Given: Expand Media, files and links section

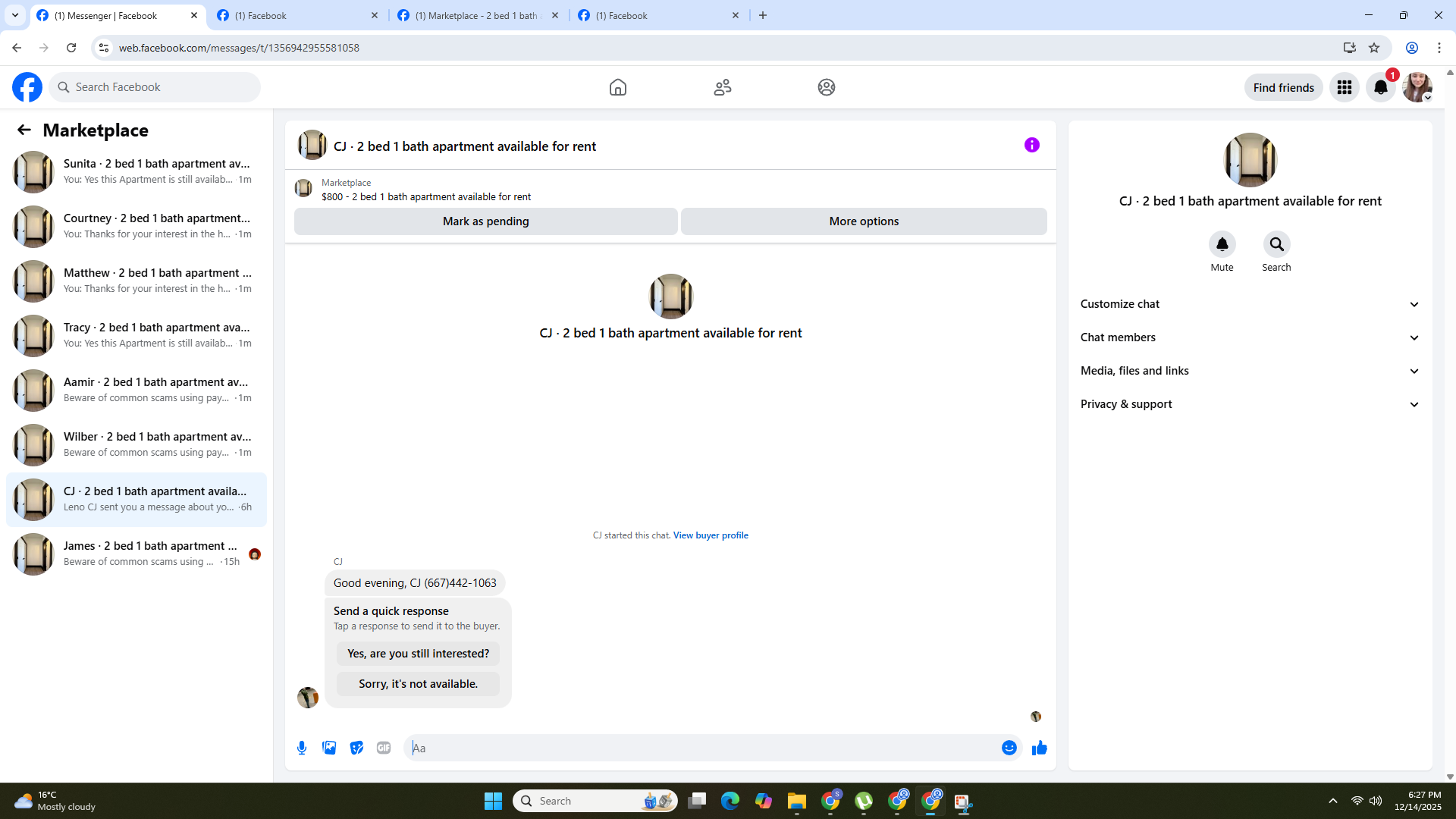Looking at the screenshot, I should pos(1250,371).
